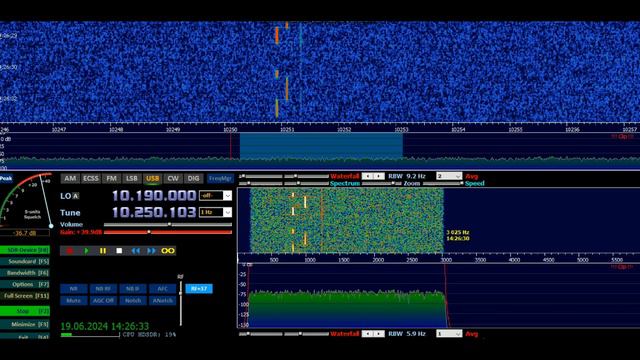Click the Minimize [F3] button
The width and height of the screenshot is (640, 360).
point(24,324)
